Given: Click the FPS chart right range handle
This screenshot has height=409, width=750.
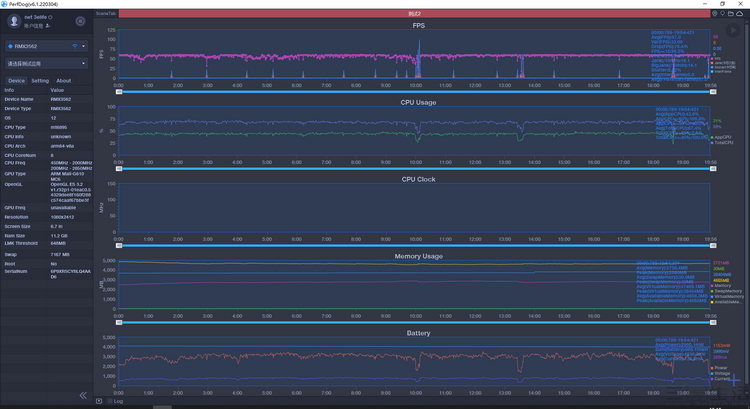Looking at the screenshot, I should [x=713, y=92].
